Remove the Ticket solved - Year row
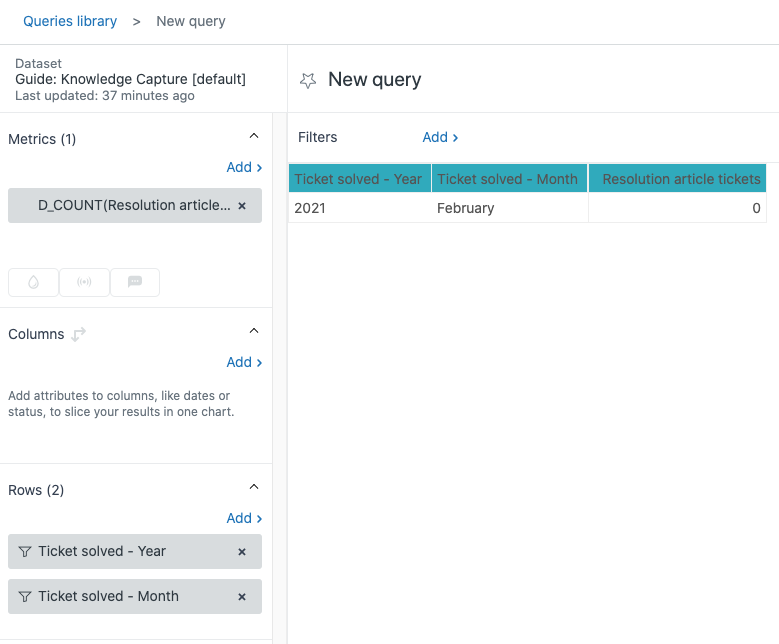The width and height of the screenshot is (779, 644). (x=242, y=552)
